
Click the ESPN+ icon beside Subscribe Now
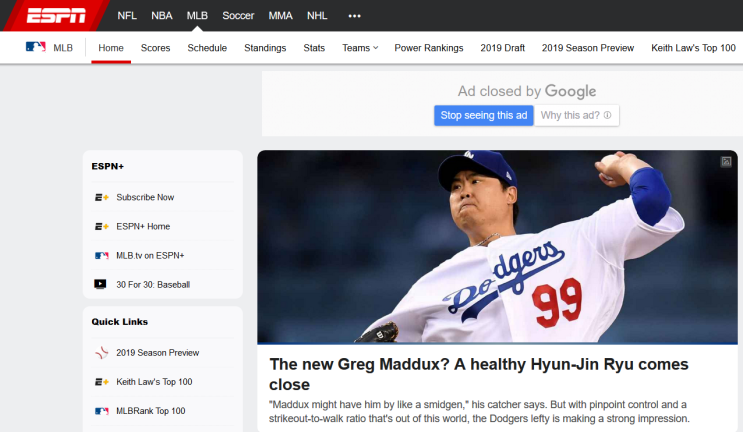101,197
